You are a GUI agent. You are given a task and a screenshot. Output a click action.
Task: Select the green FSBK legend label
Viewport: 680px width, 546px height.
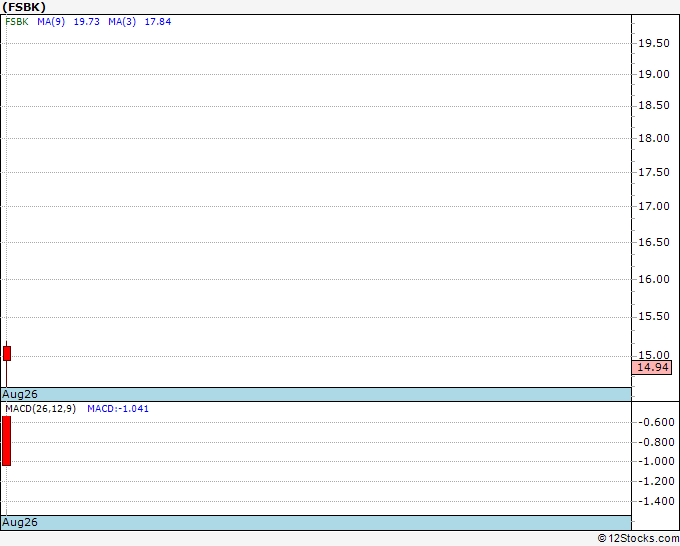[17, 22]
